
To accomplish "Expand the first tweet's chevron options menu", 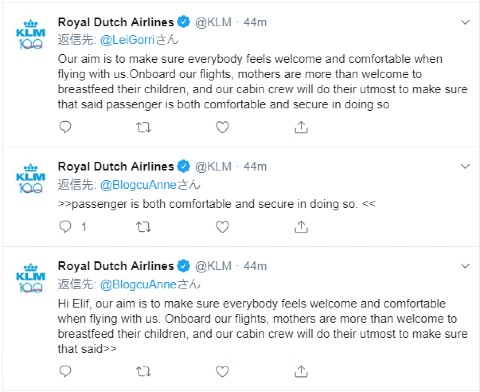I will pos(465,22).
